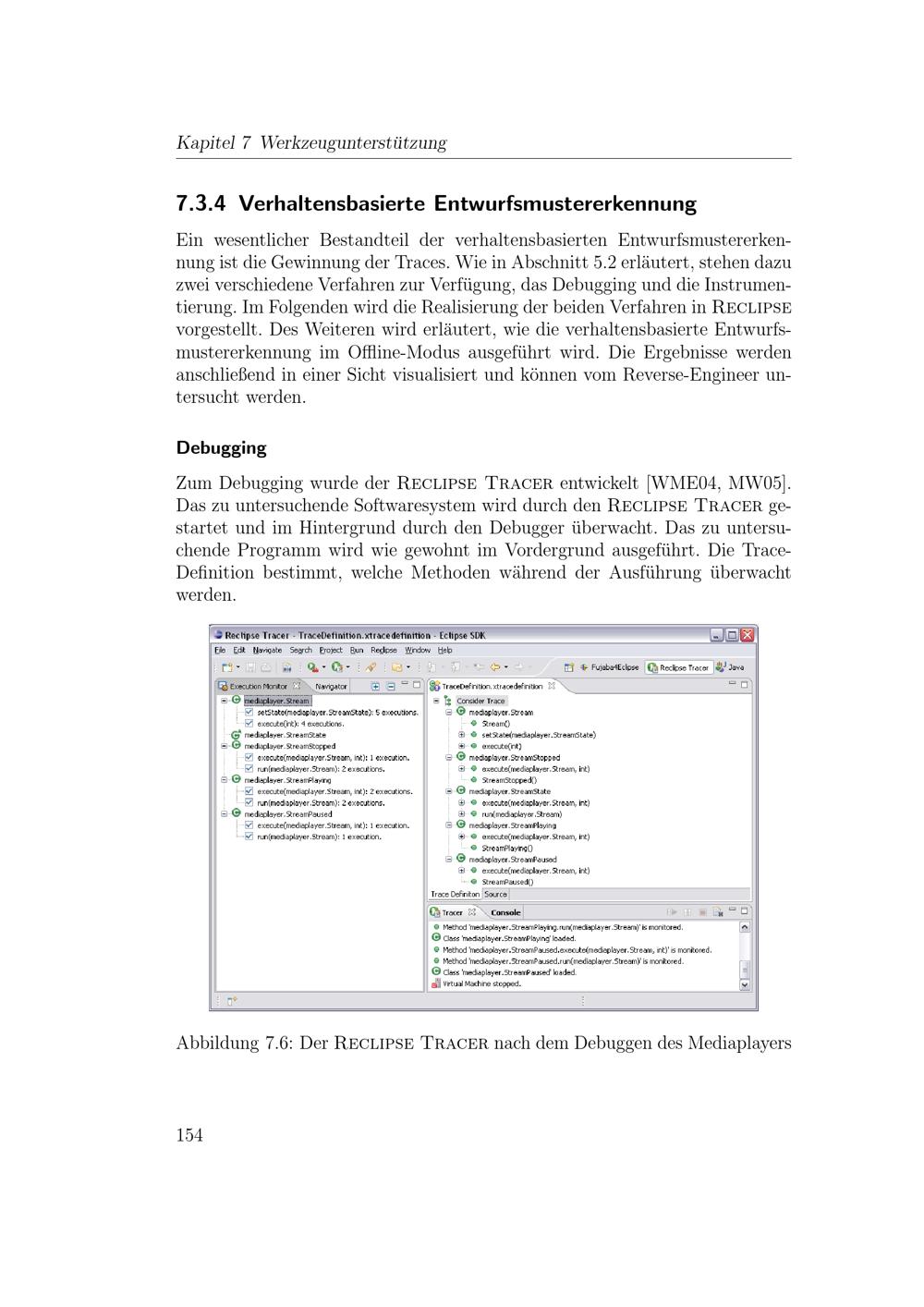This screenshot has width=924, height=1307.
Task: Switch to the Java perspective
Action: [729, 666]
